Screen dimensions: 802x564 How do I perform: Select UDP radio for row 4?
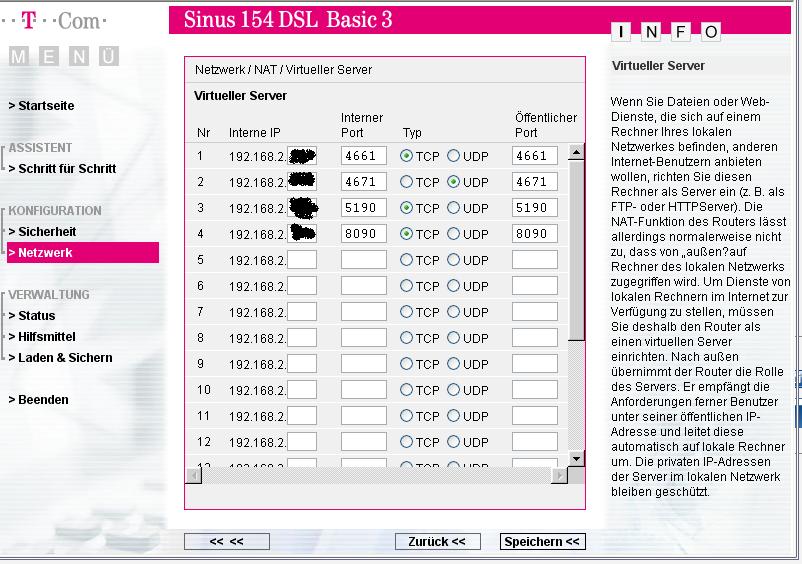[x=454, y=234]
